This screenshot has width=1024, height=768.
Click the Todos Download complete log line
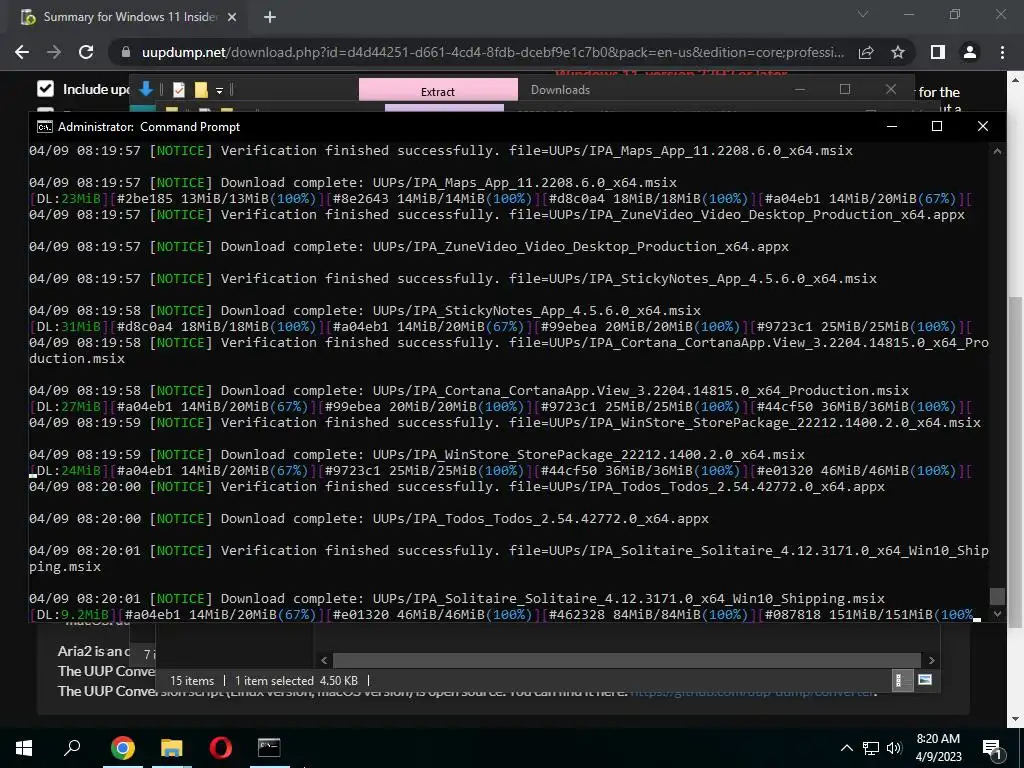[369, 519]
